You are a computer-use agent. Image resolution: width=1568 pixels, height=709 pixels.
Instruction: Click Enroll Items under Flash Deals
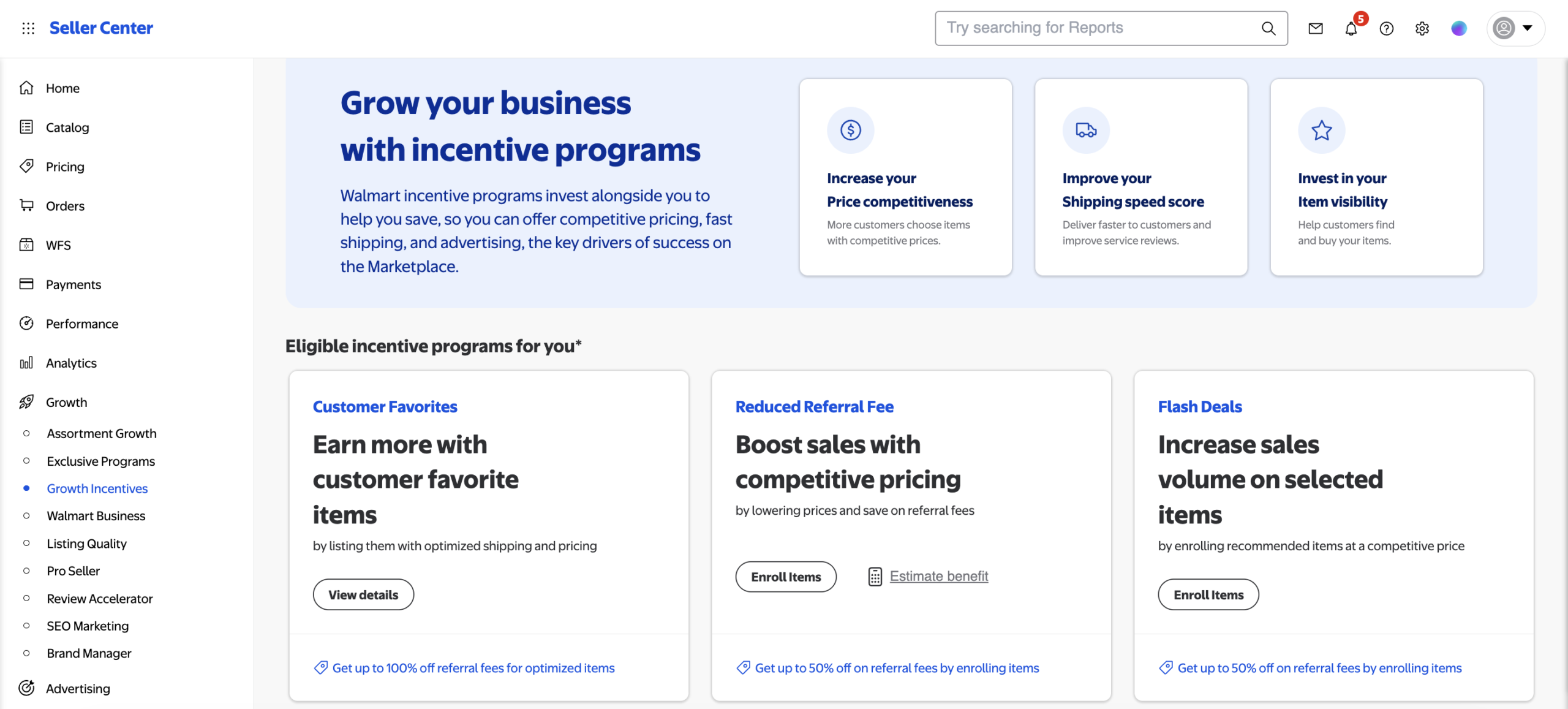tap(1208, 594)
